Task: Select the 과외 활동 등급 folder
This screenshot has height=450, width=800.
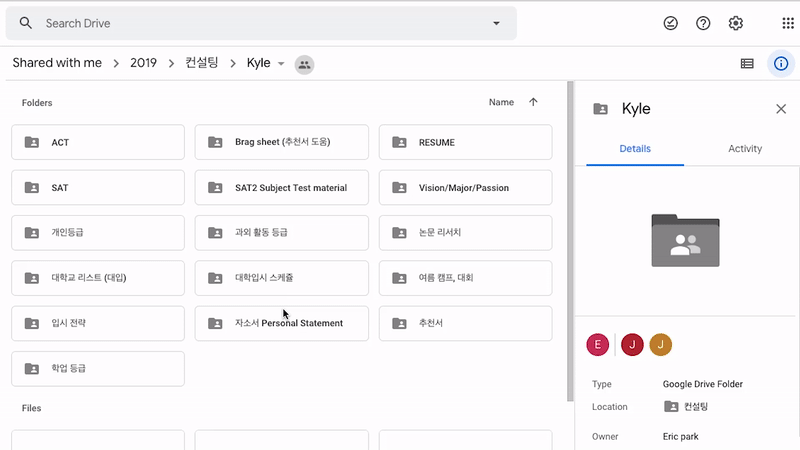Action: click(282, 233)
